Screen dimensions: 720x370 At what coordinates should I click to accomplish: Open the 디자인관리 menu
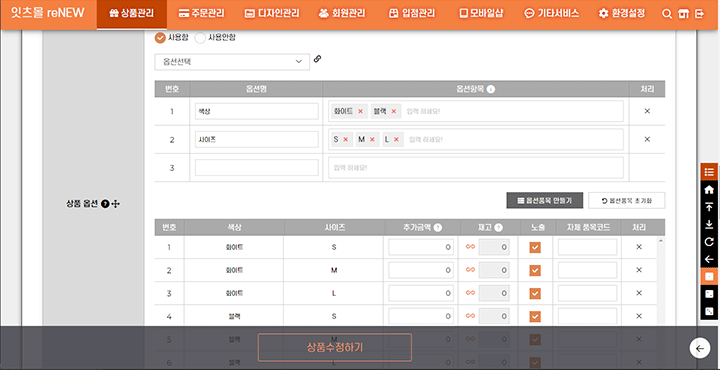coord(272,14)
